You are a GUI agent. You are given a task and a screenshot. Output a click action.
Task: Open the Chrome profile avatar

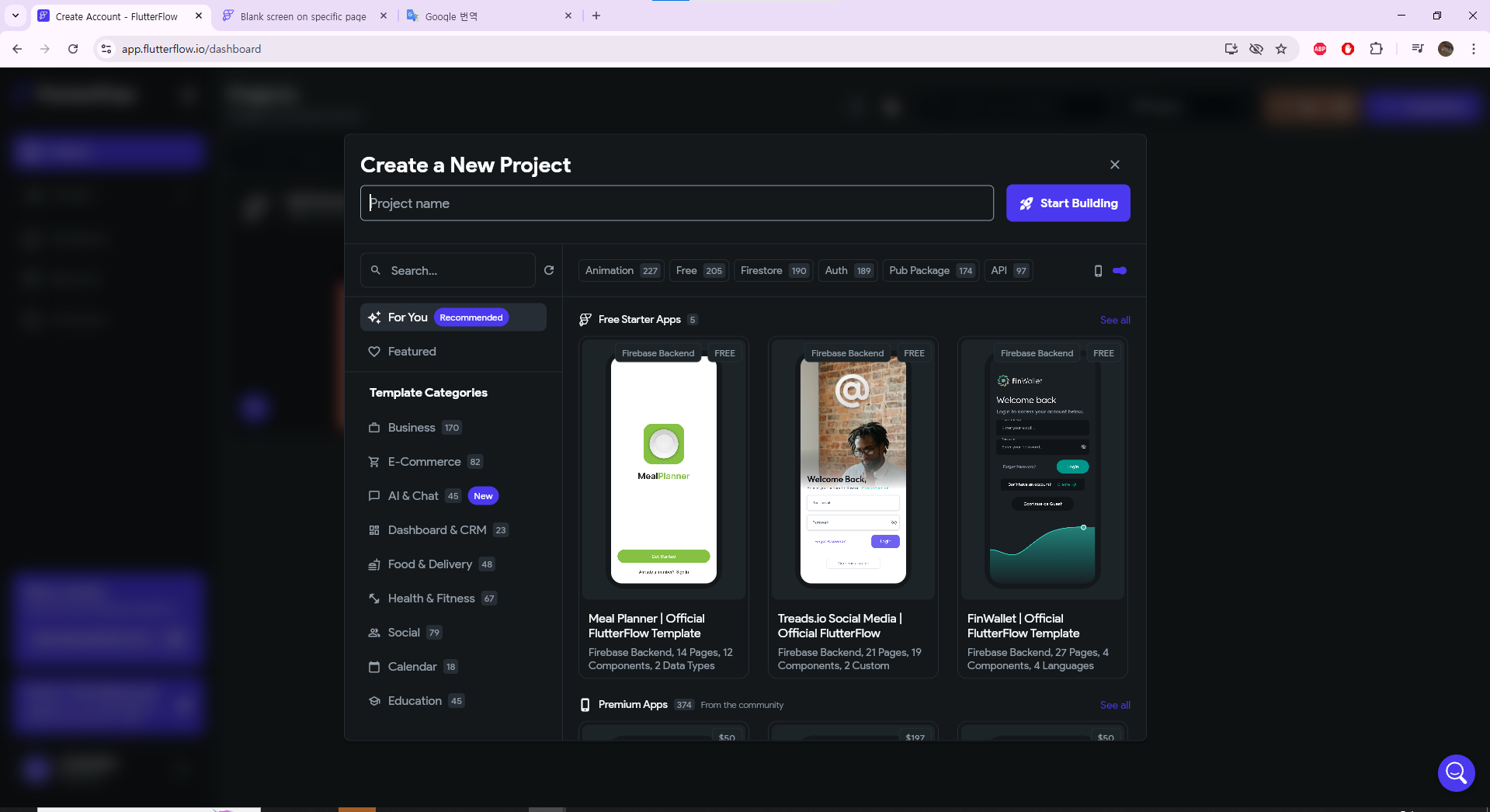coord(1446,49)
